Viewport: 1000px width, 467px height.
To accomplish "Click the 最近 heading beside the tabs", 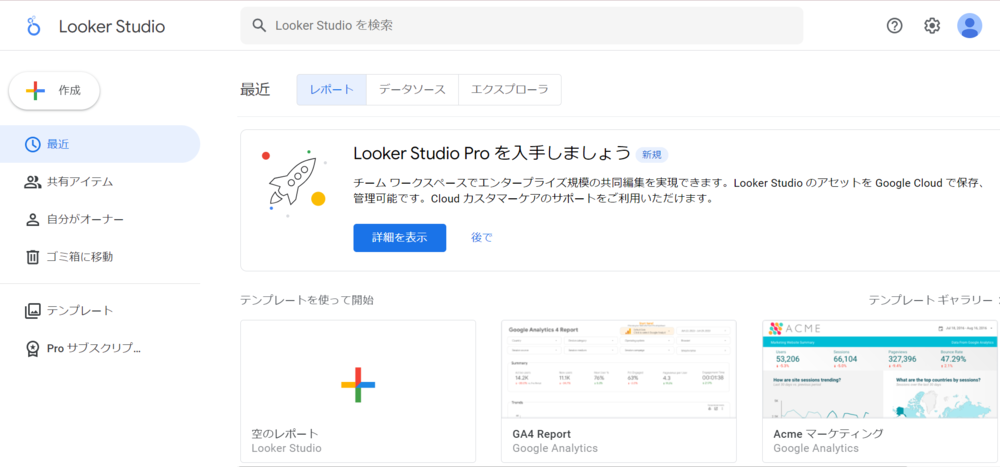I will click(255, 90).
